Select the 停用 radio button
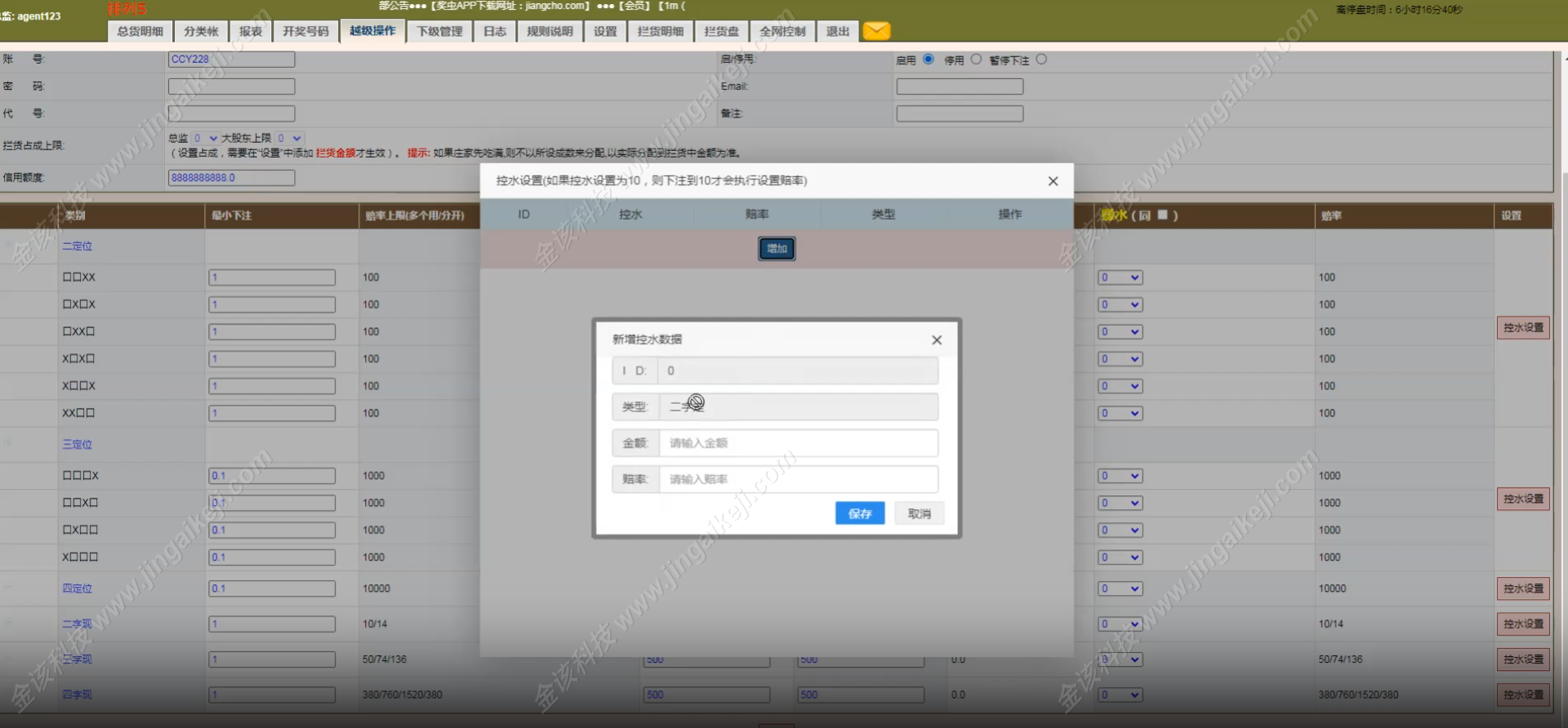 coord(976,60)
